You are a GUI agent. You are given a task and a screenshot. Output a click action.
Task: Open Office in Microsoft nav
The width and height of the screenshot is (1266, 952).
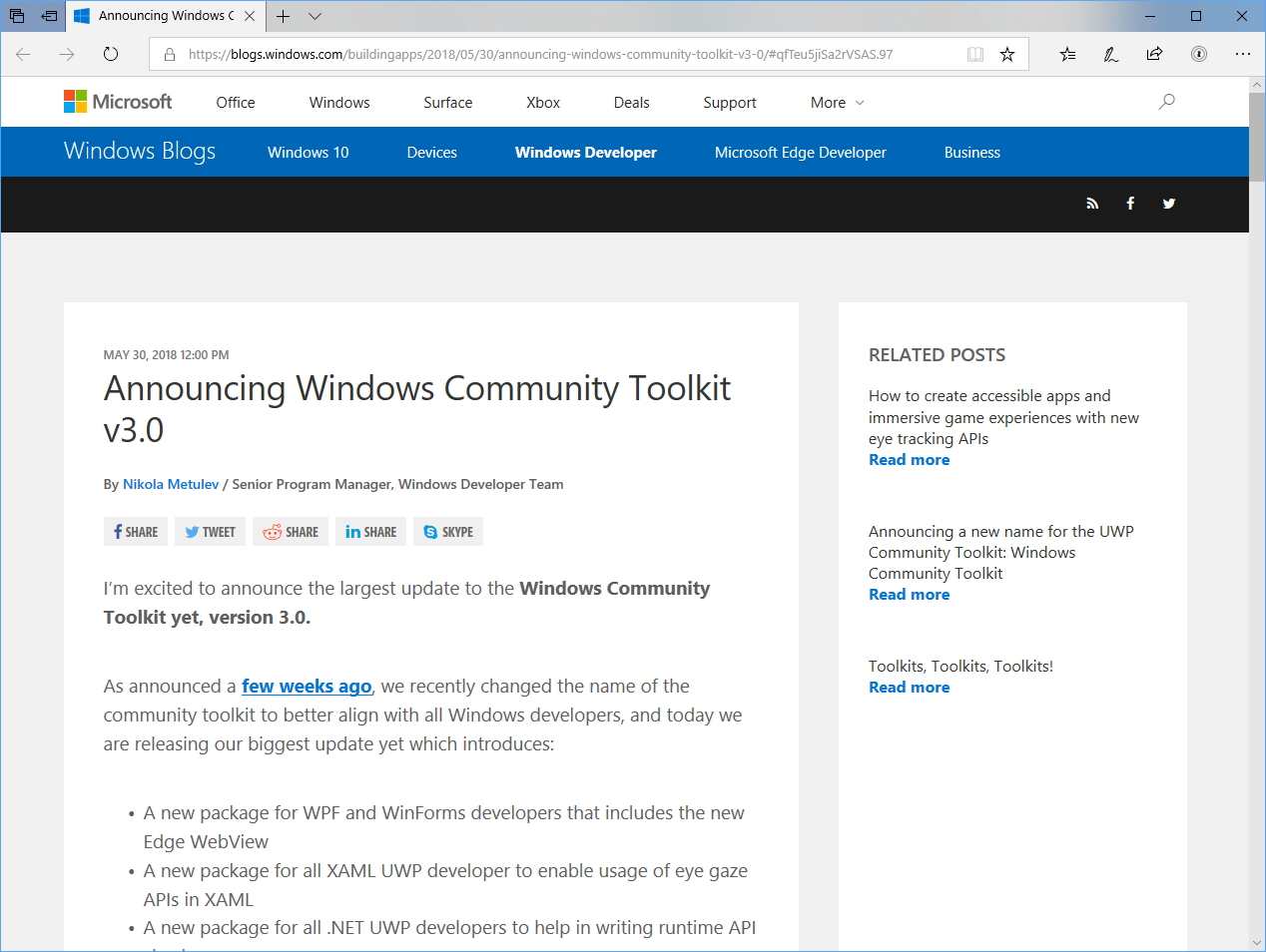(236, 103)
